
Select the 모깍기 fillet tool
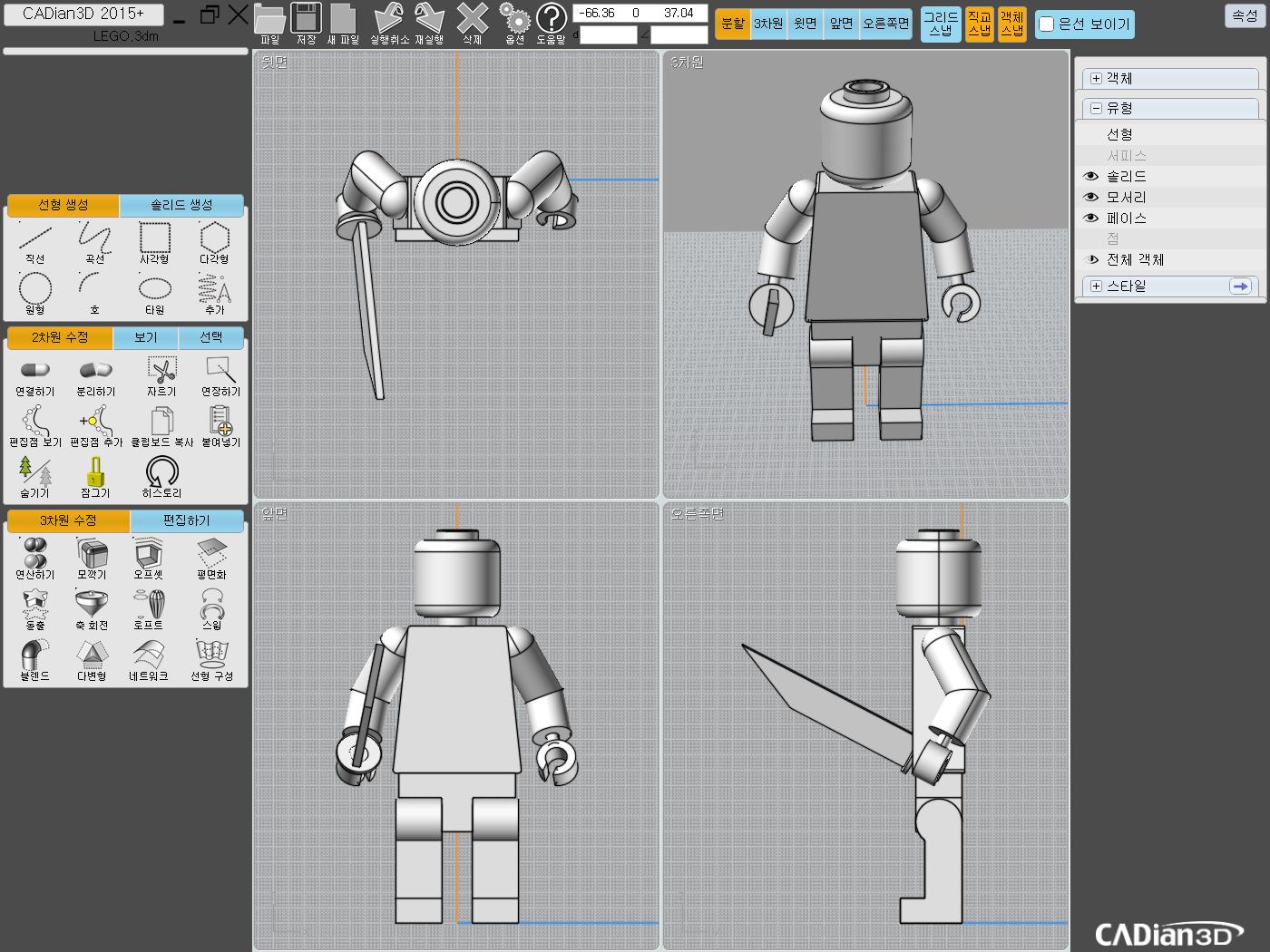click(x=92, y=557)
